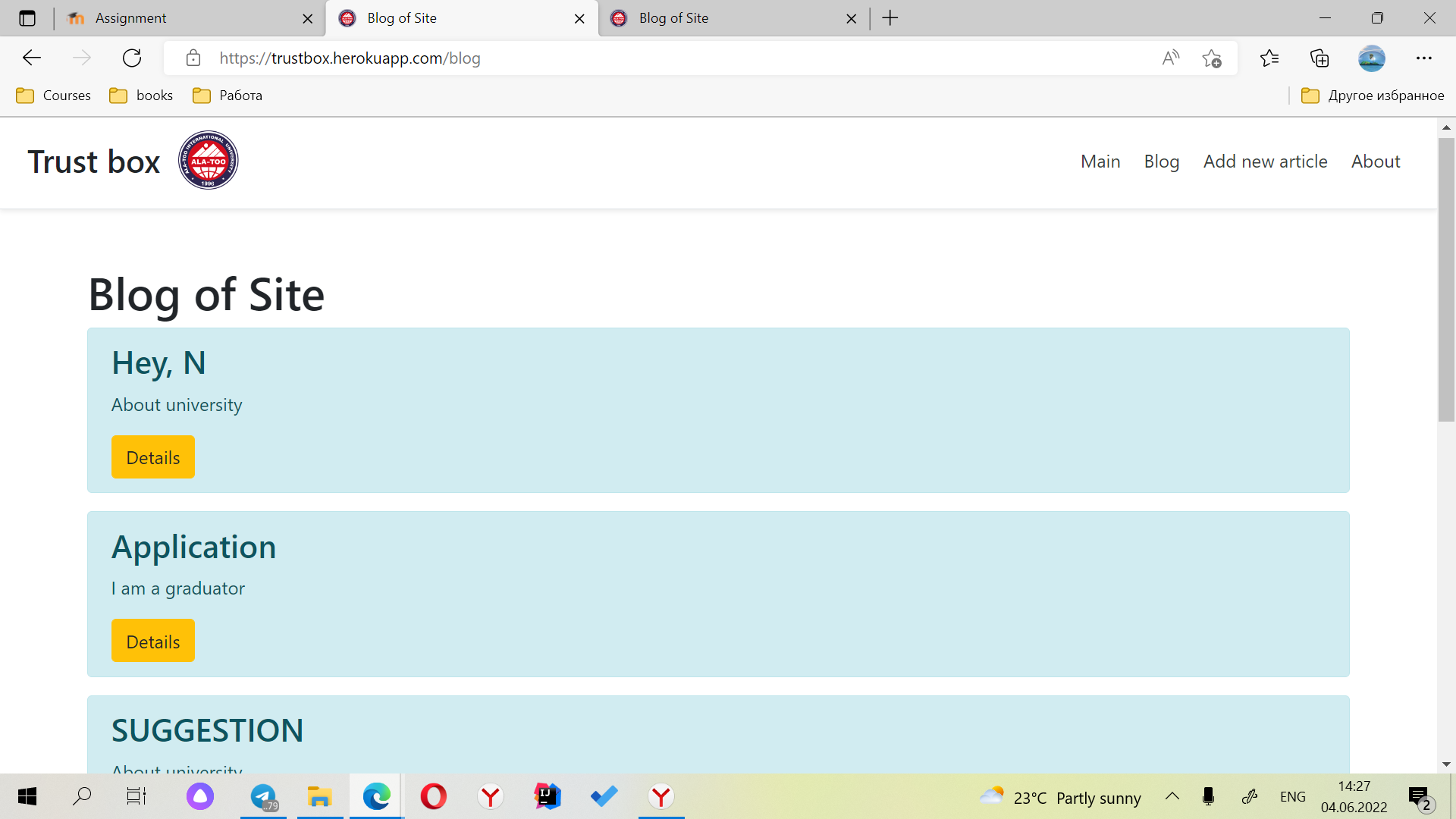
Task: Click the ALA-TOO university logo
Action: coord(208,159)
